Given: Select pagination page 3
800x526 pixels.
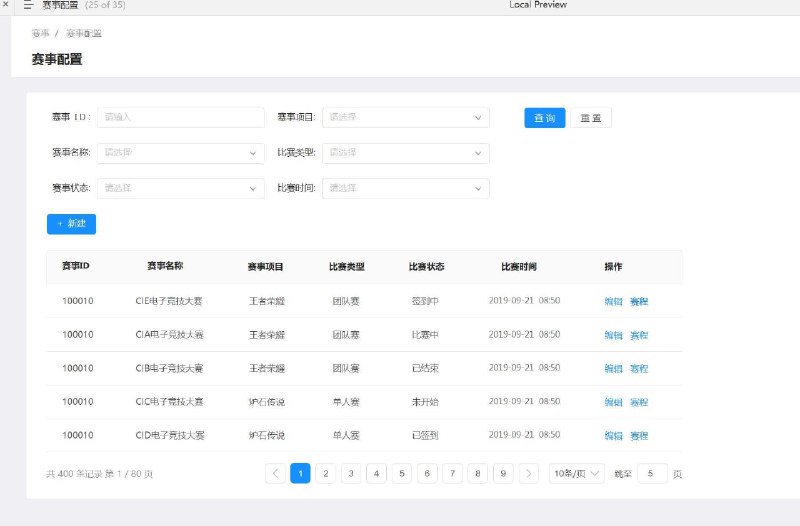Looking at the screenshot, I should [x=351, y=473].
